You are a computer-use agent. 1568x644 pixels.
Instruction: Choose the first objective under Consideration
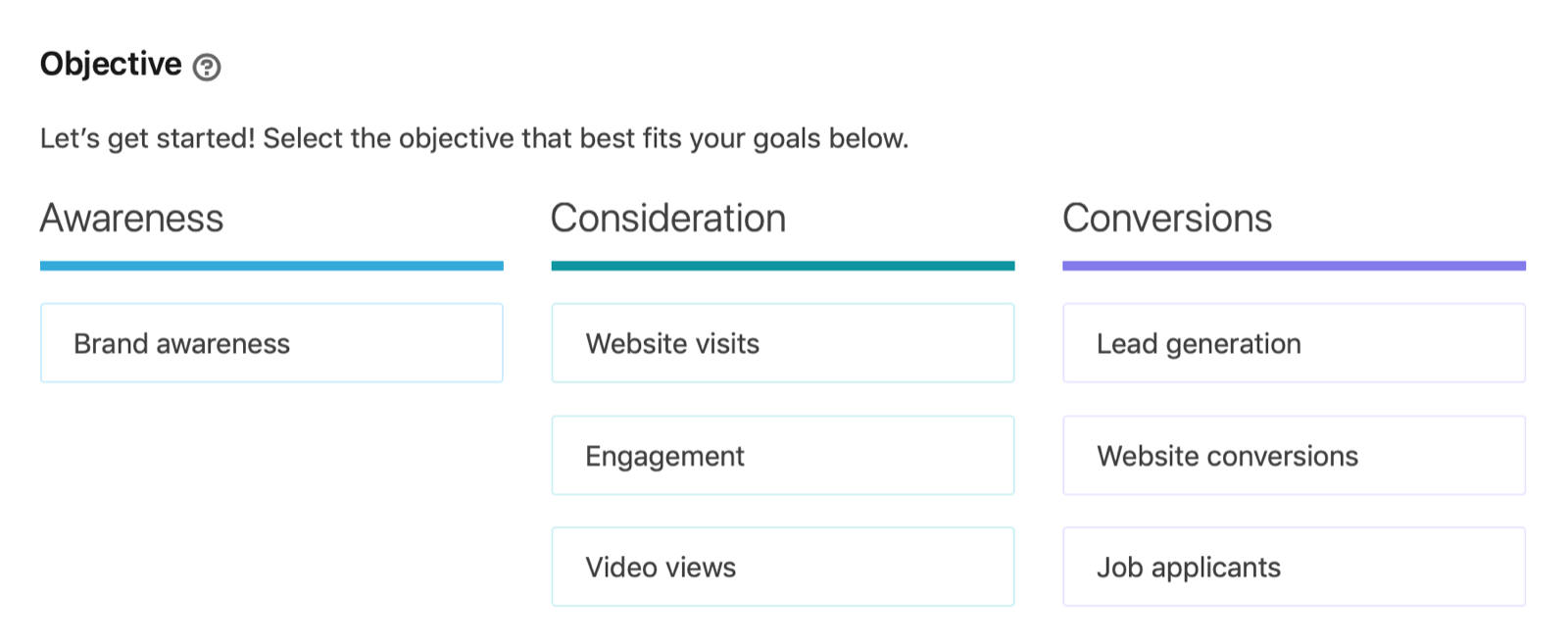[782, 343]
